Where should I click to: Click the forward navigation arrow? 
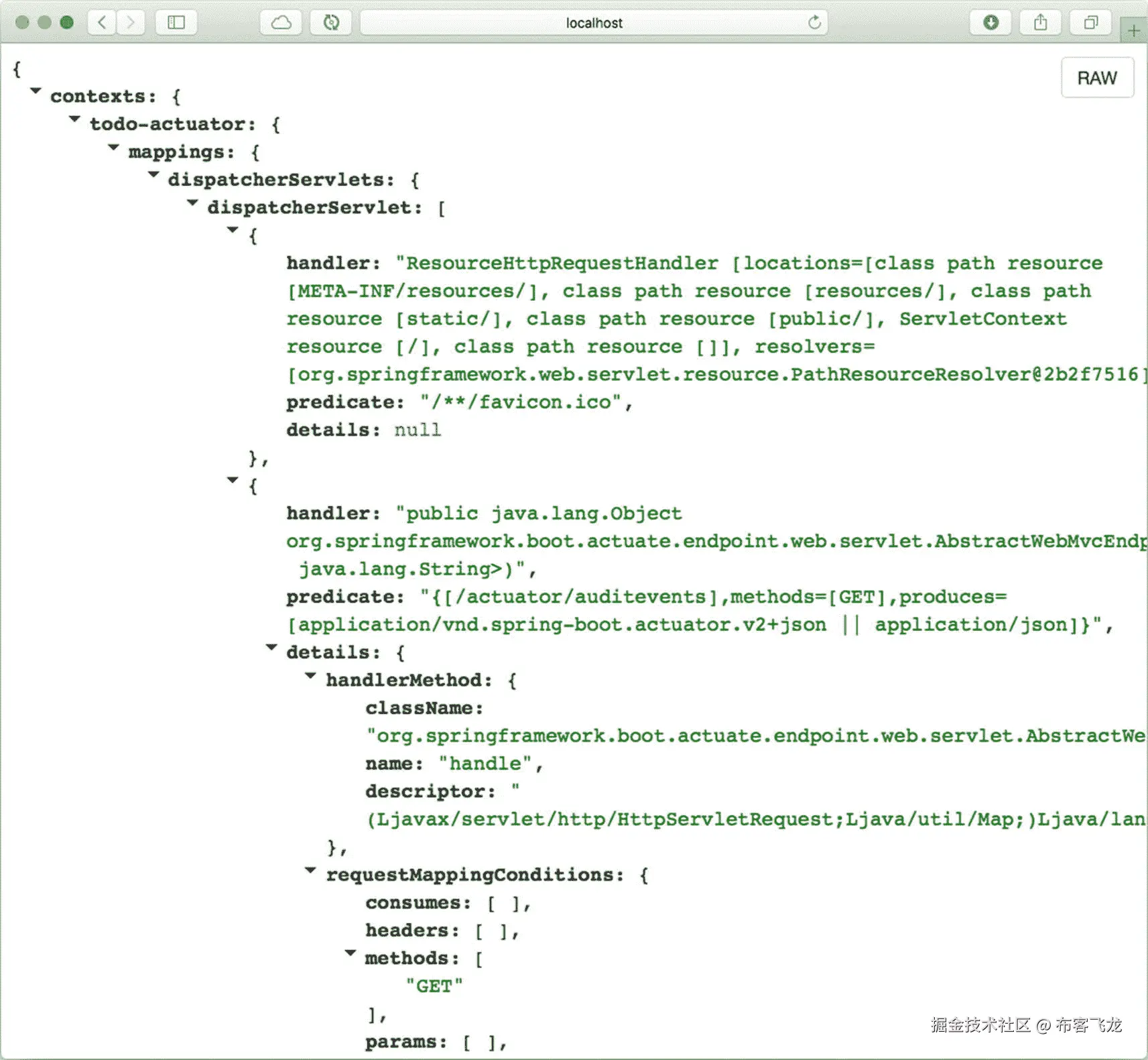pos(131,22)
